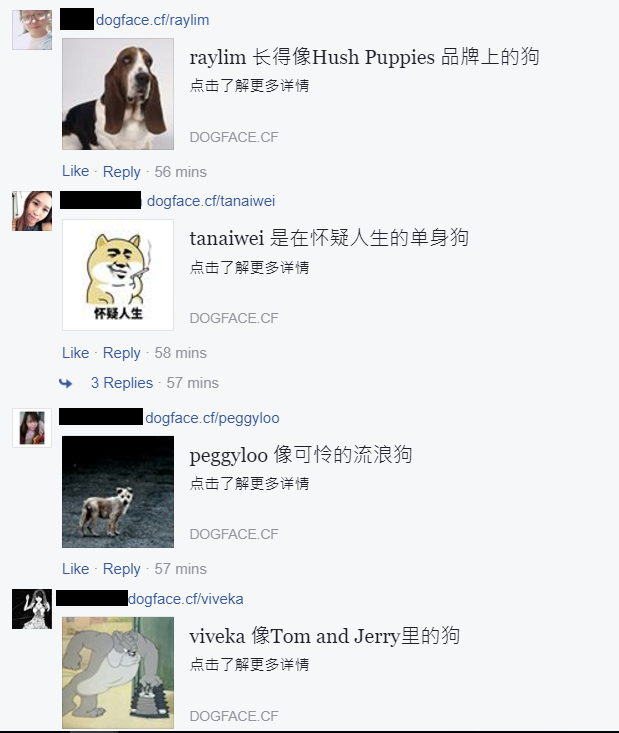This screenshot has width=619, height=733.
Task: Click the replies arrow icon
Action: [65, 383]
